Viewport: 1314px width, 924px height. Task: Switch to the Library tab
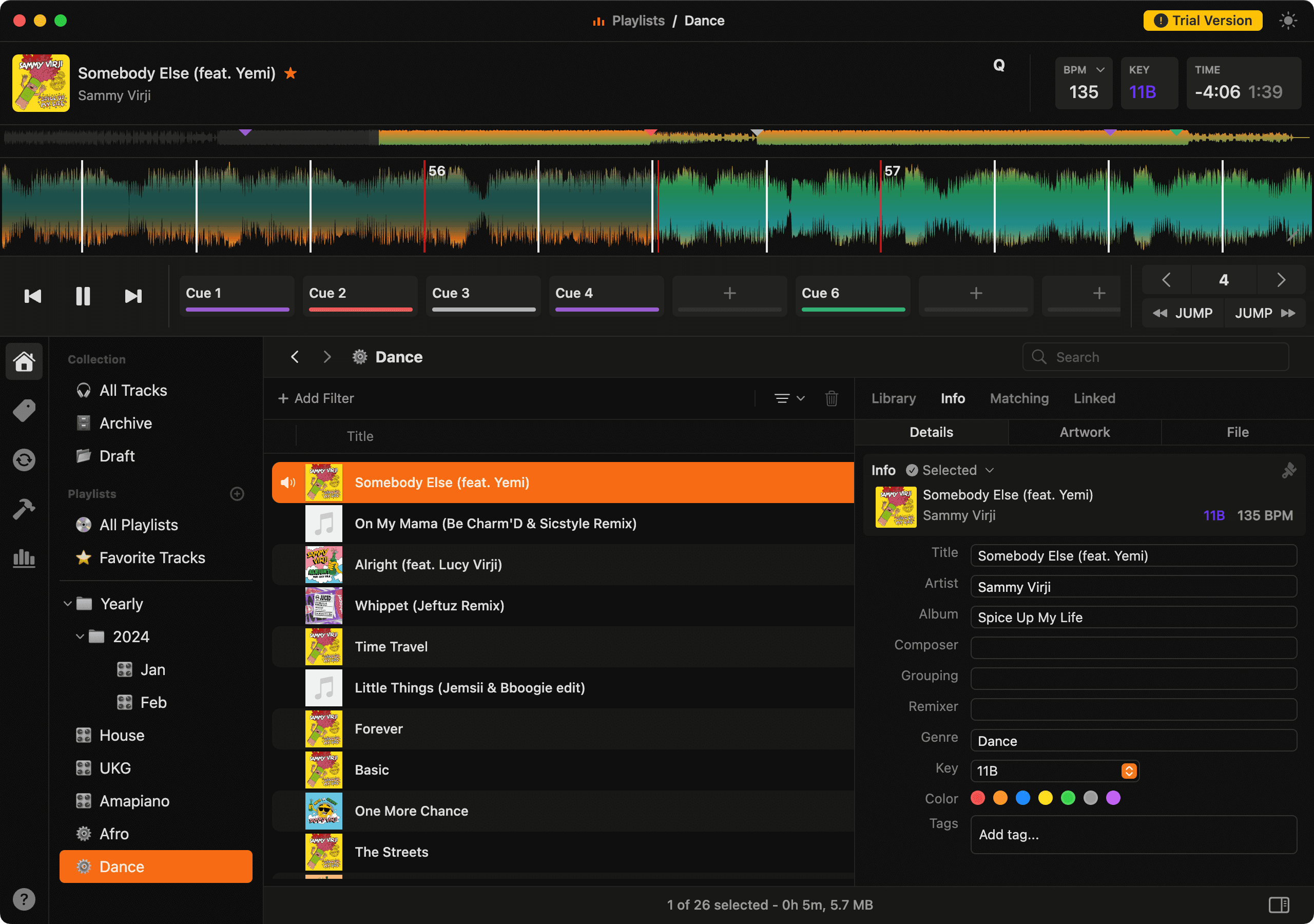(x=893, y=398)
